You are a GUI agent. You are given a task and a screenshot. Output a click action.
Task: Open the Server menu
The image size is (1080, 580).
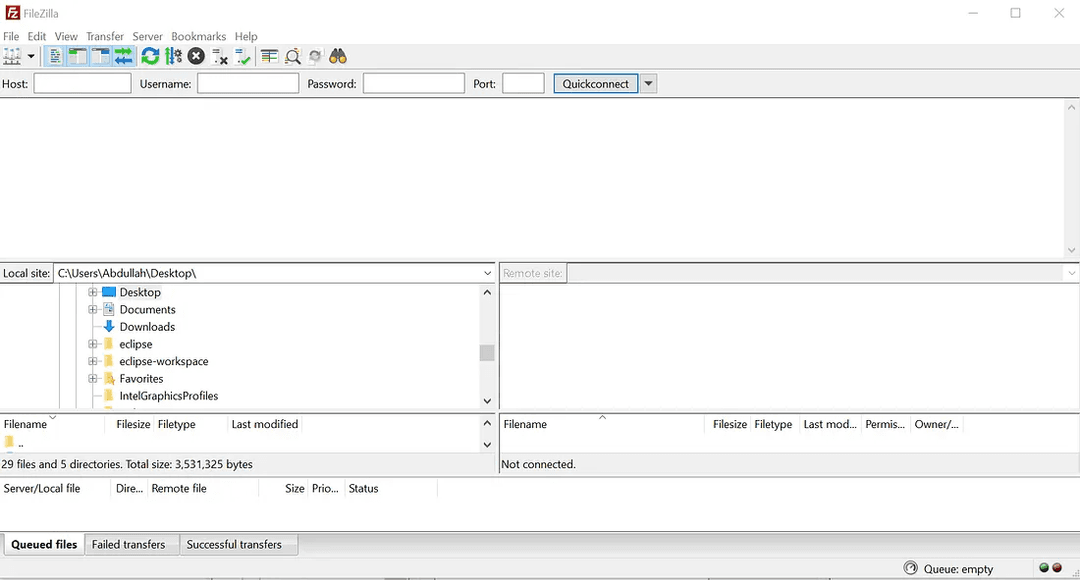tap(147, 36)
